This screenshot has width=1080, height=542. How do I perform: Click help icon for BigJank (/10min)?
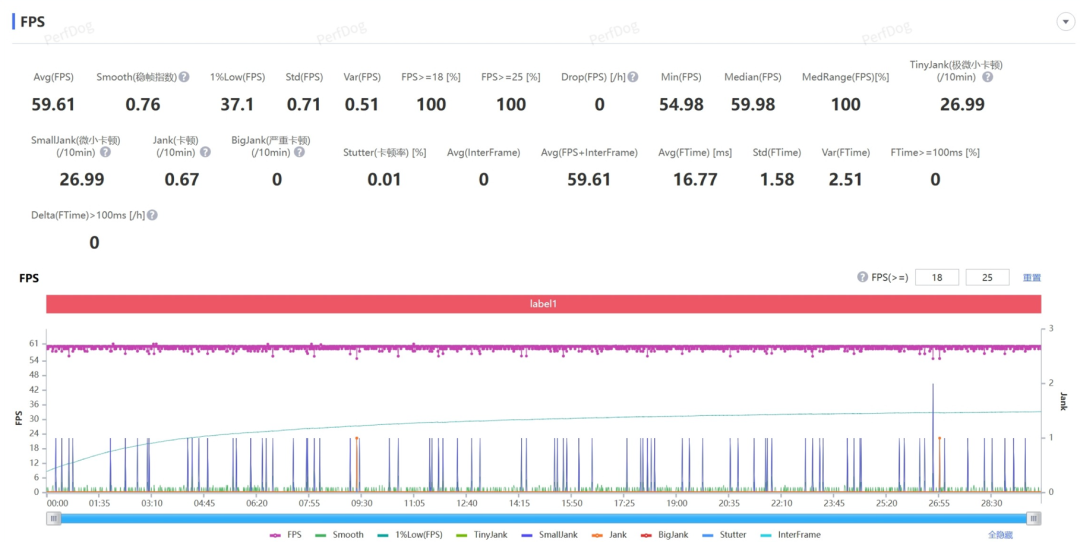coord(299,152)
